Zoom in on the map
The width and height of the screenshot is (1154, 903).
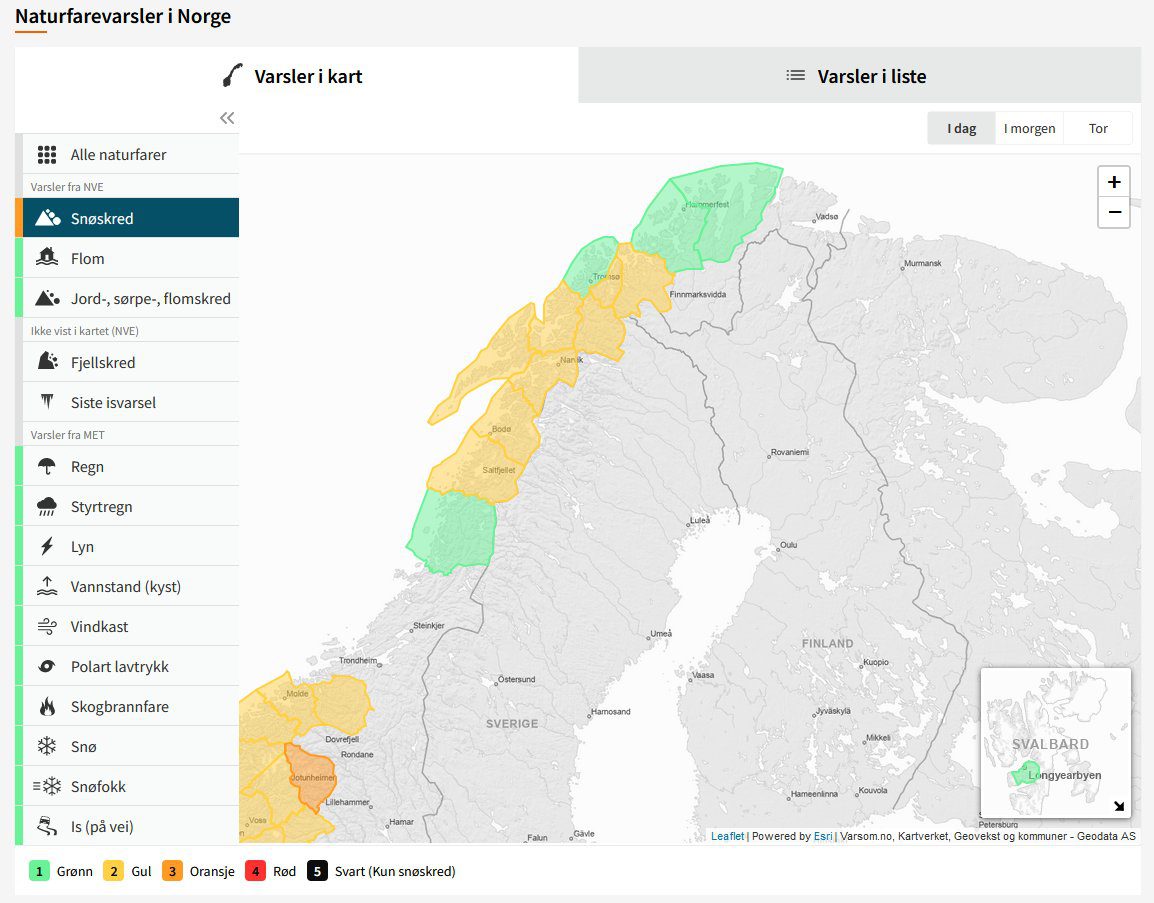pos(1113,182)
